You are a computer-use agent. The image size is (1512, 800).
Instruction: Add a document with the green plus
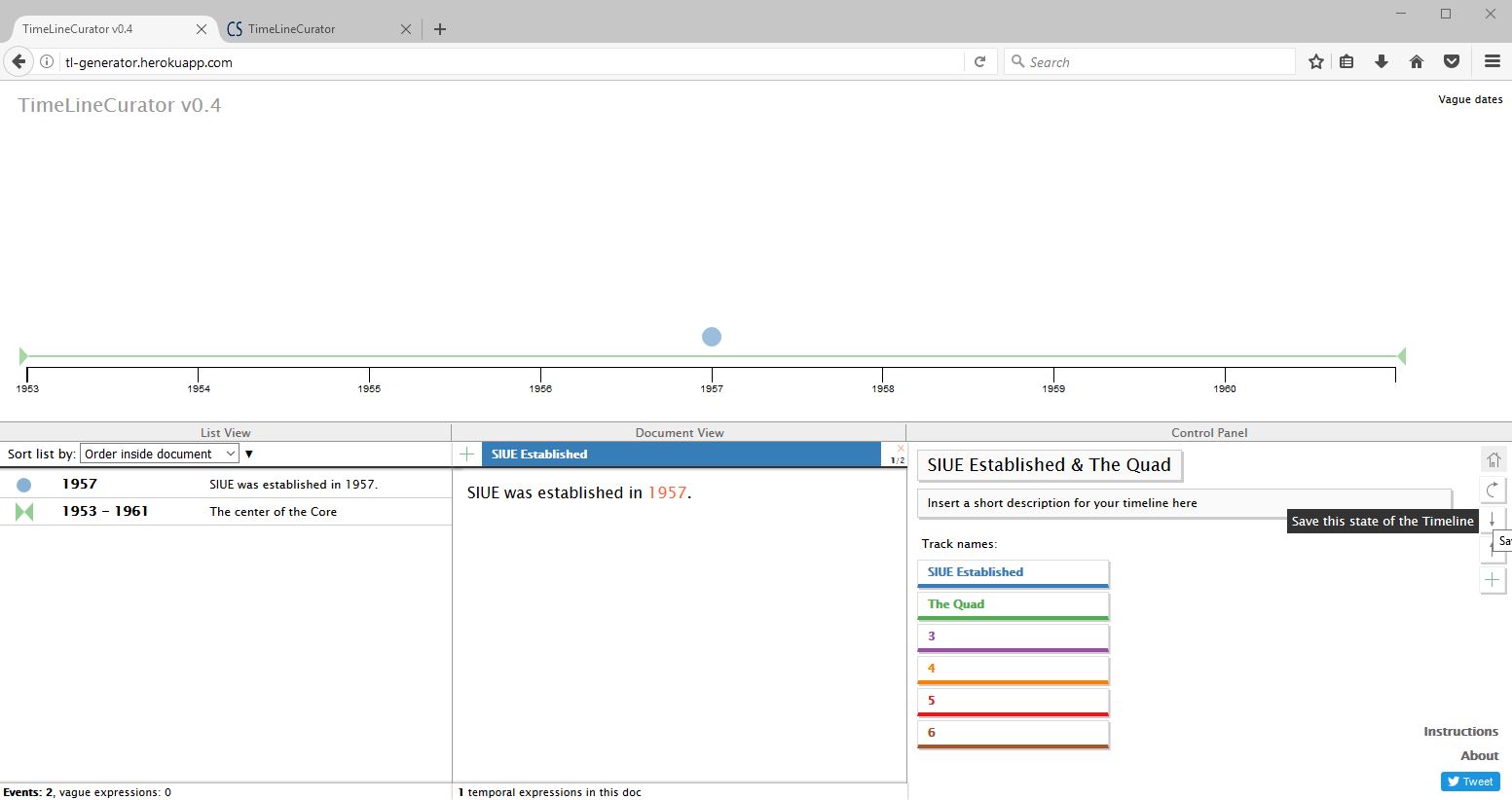(x=467, y=455)
